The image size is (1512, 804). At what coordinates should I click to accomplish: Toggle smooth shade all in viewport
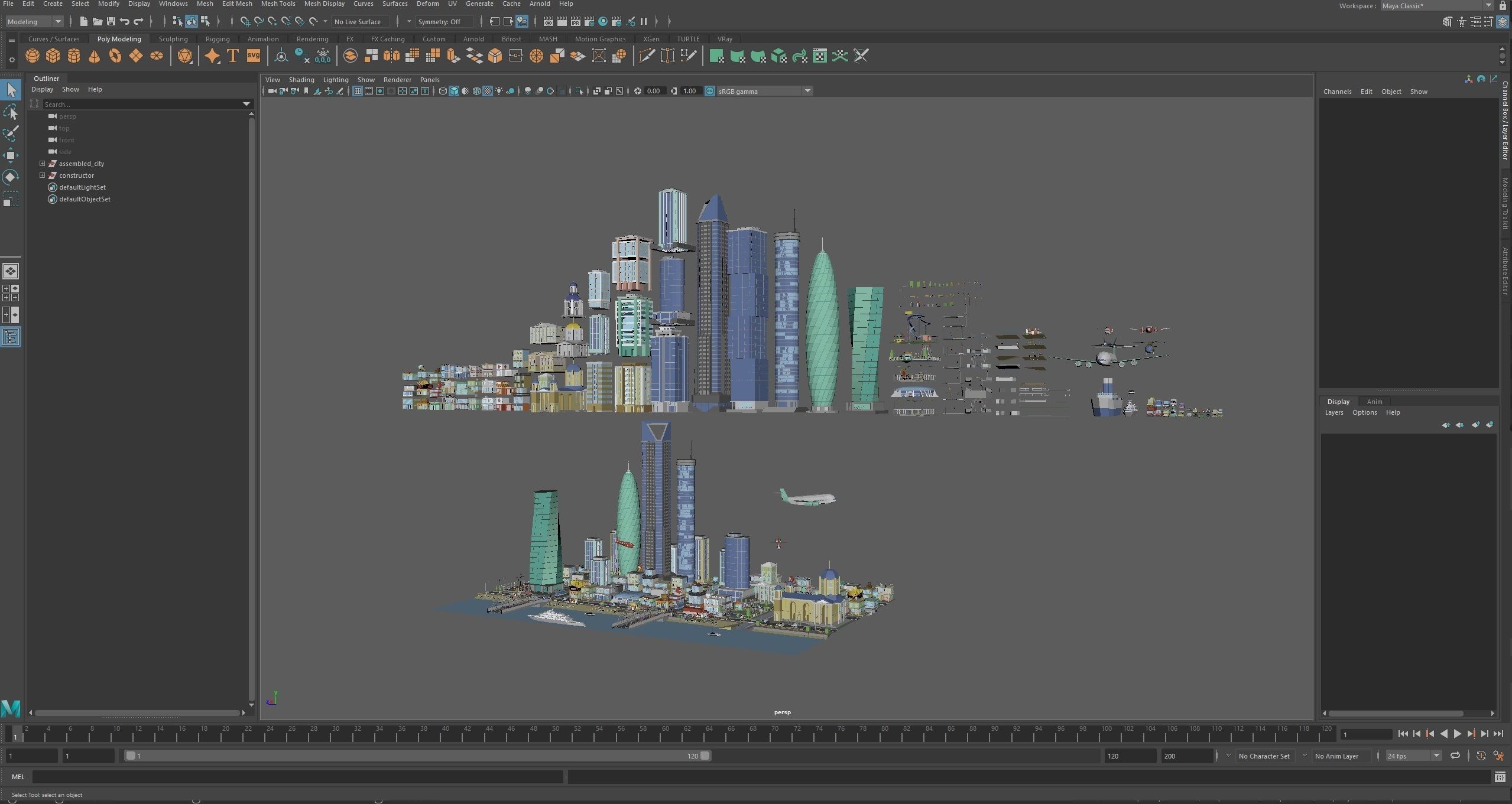[x=453, y=91]
